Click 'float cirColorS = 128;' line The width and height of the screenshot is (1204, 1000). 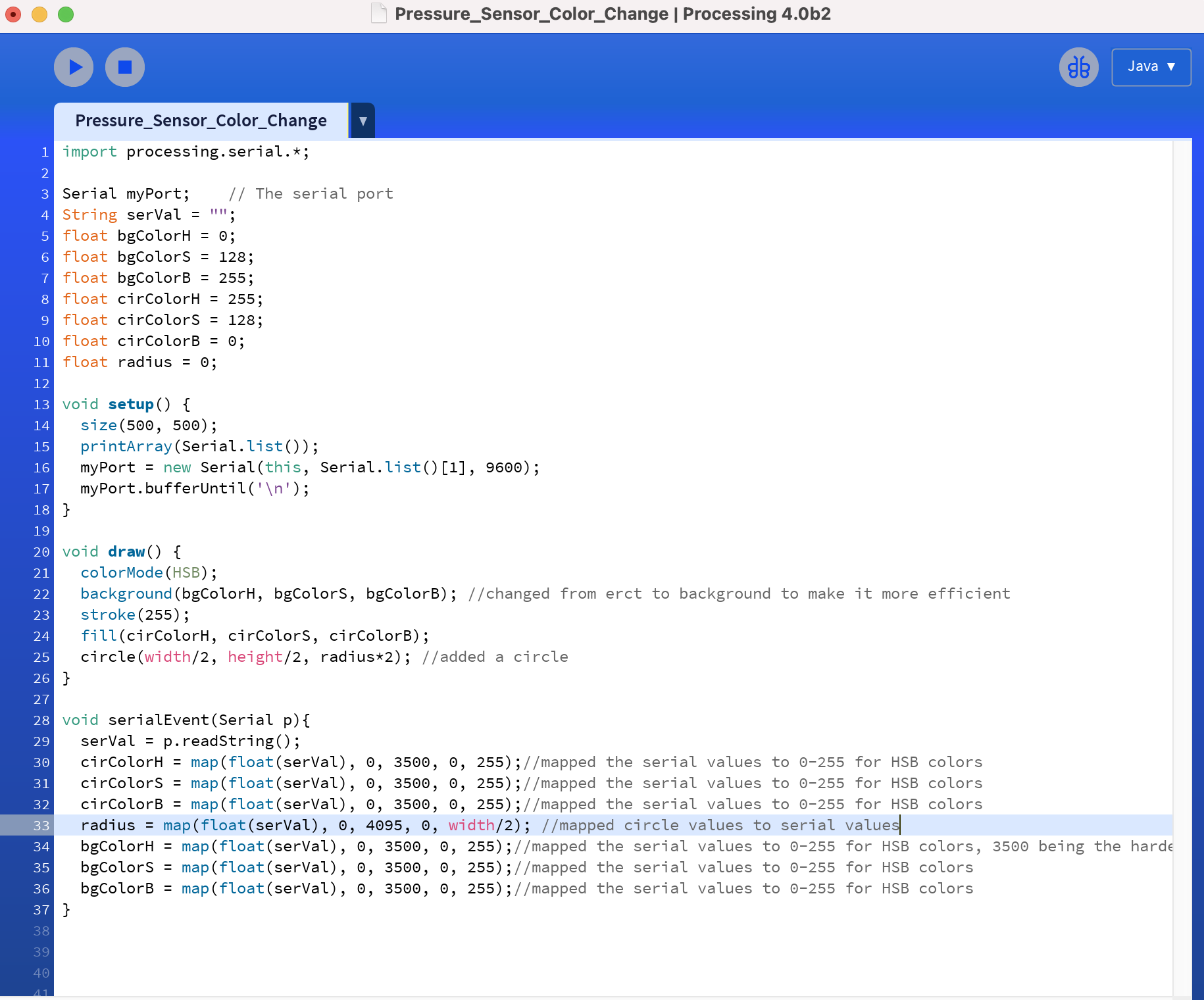(x=163, y=320)
